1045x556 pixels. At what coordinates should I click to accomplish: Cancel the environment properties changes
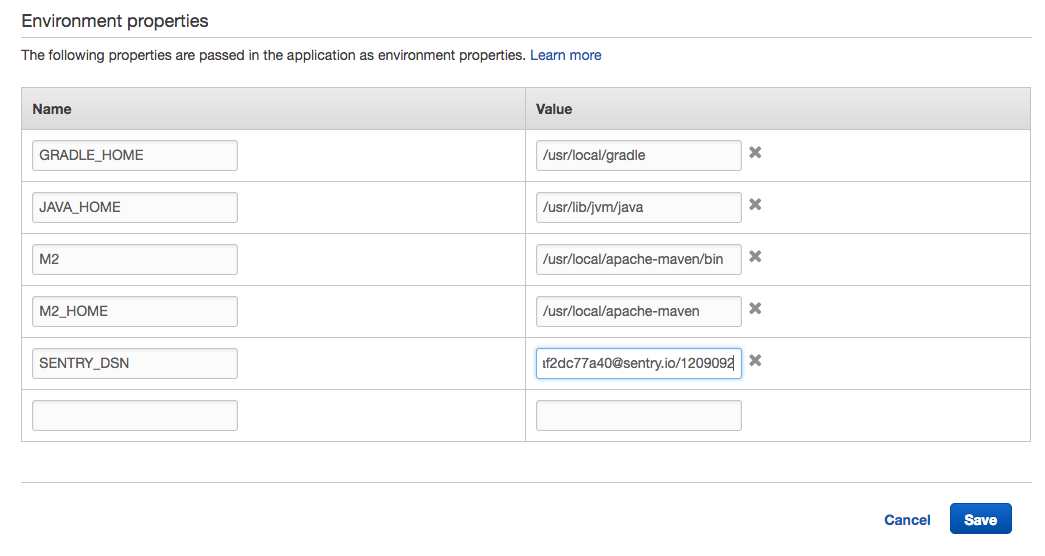907,520
